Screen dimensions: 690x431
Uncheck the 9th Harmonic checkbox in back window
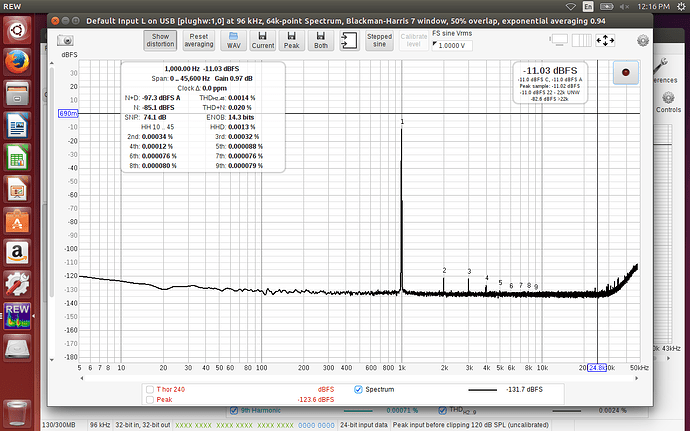click(234, 410)
